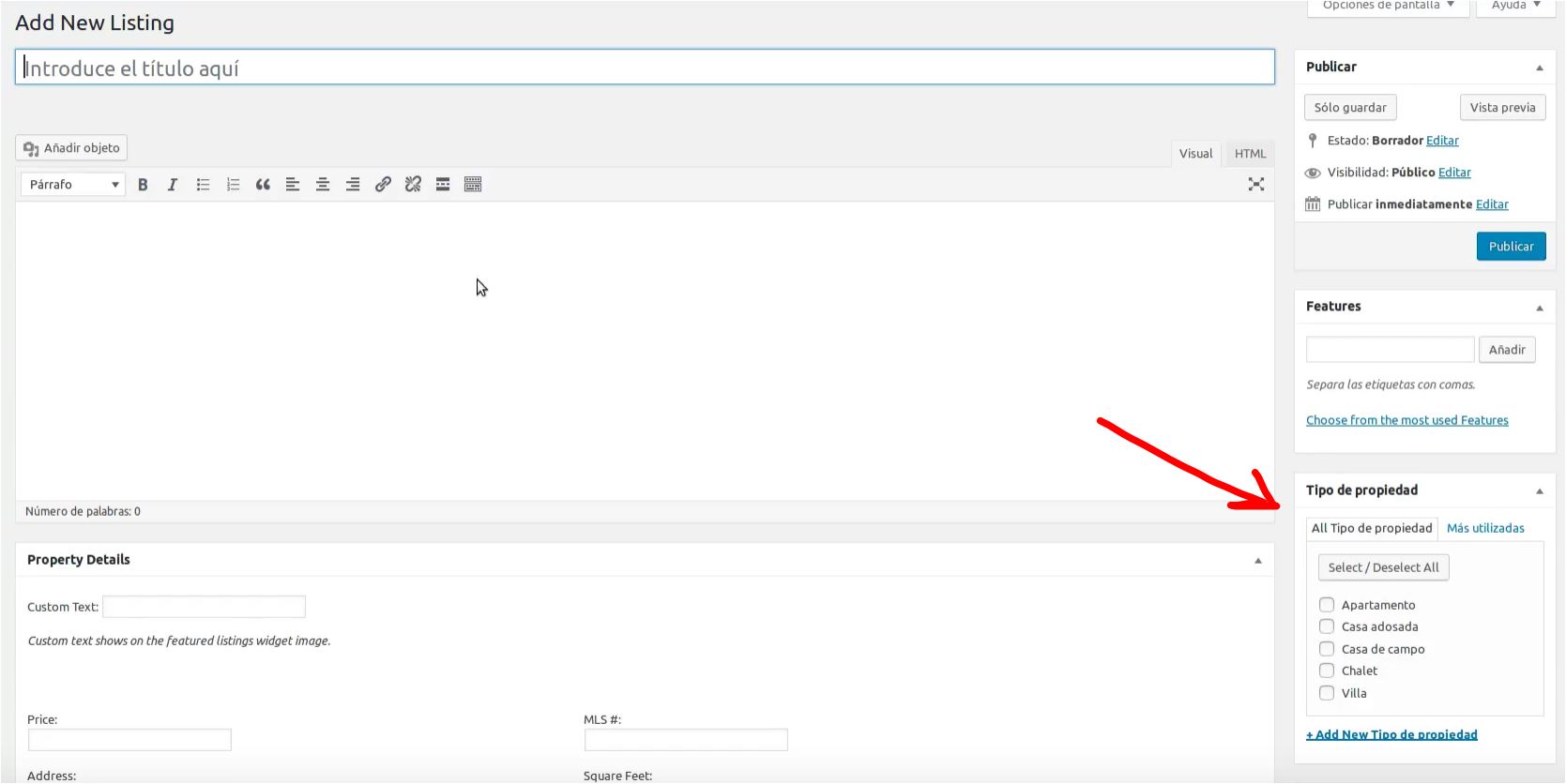Click the blue Publicar button
This screenshot has width=1566, height=784.
click(1511, 247)
